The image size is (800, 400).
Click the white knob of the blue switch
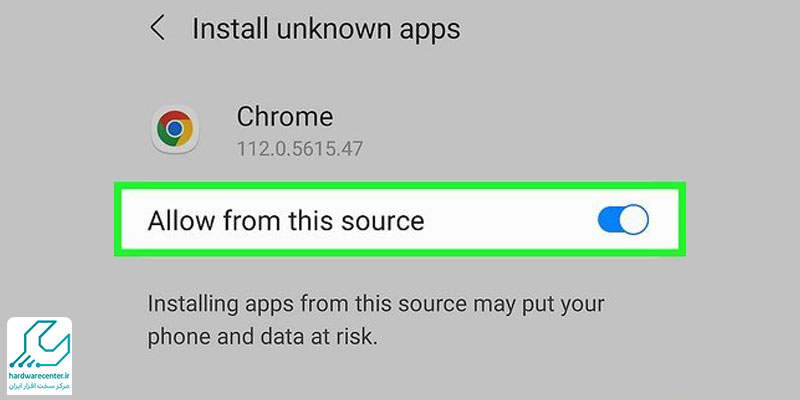pos(635,220)
